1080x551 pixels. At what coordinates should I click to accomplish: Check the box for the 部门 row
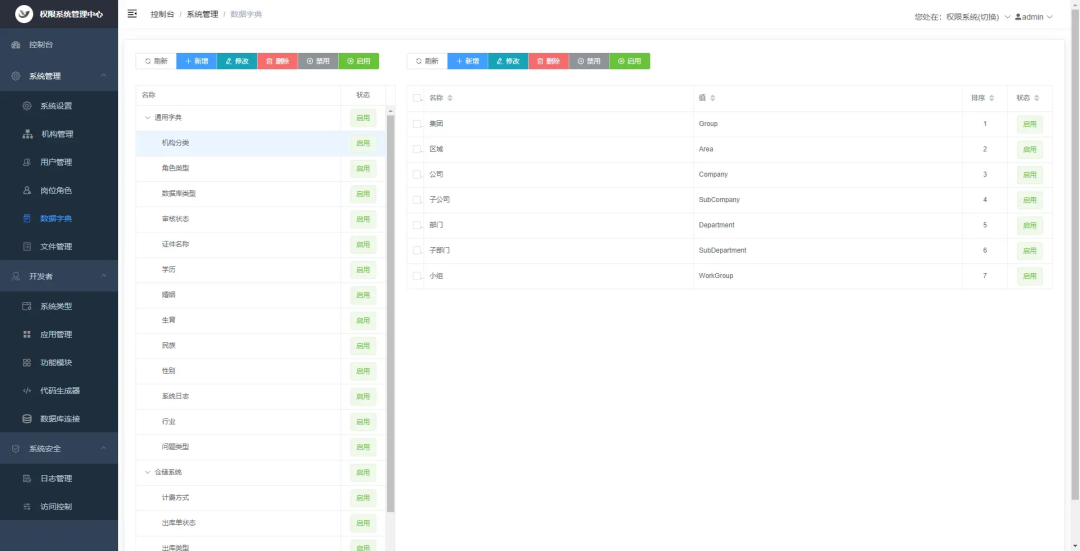pos(417,225)
